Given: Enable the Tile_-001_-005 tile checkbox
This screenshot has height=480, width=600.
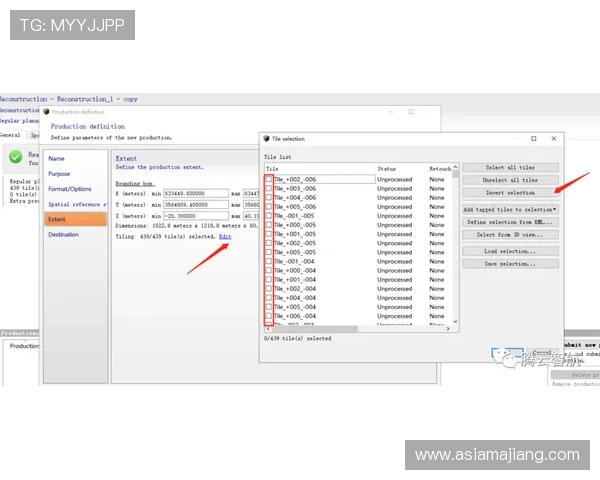Looking at the screenshot, I should tap(268, 215).
